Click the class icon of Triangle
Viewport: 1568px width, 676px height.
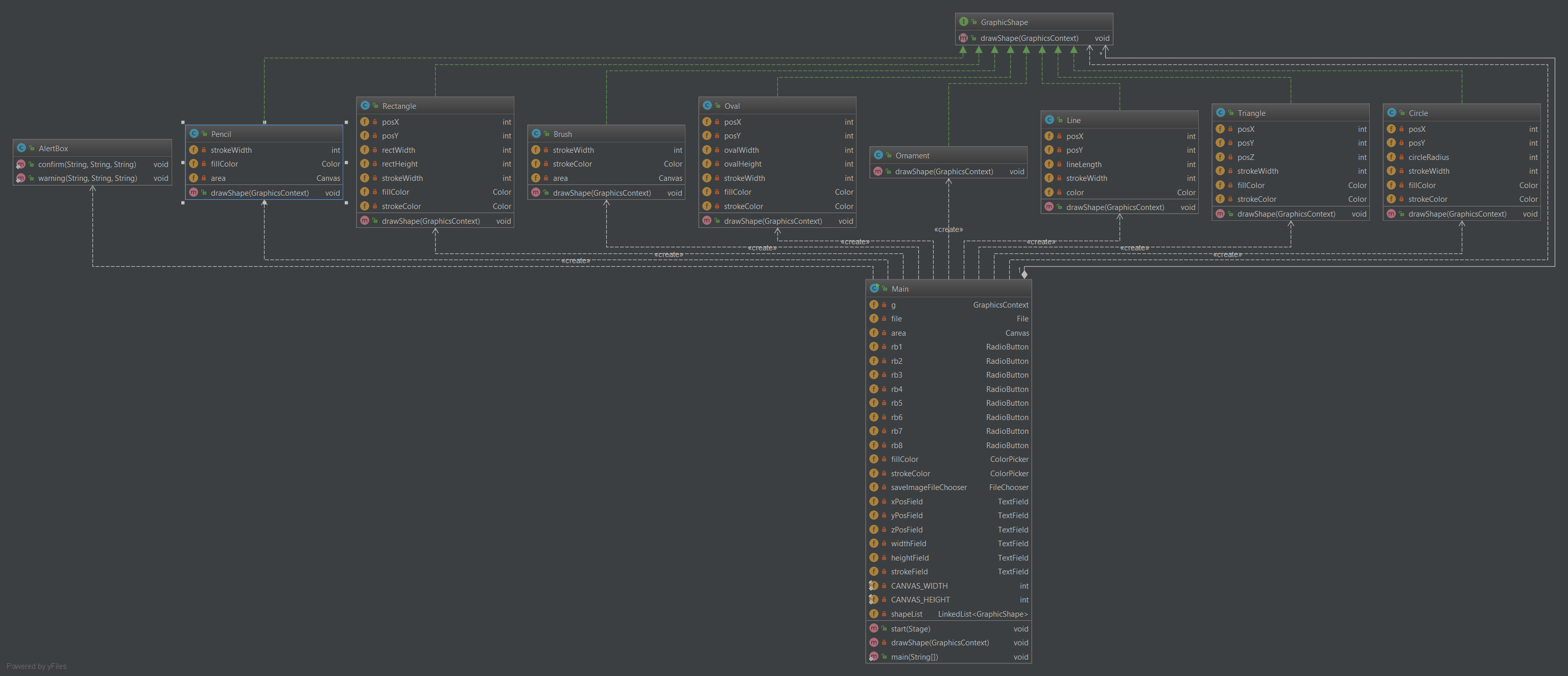[x=1220, y=112]
